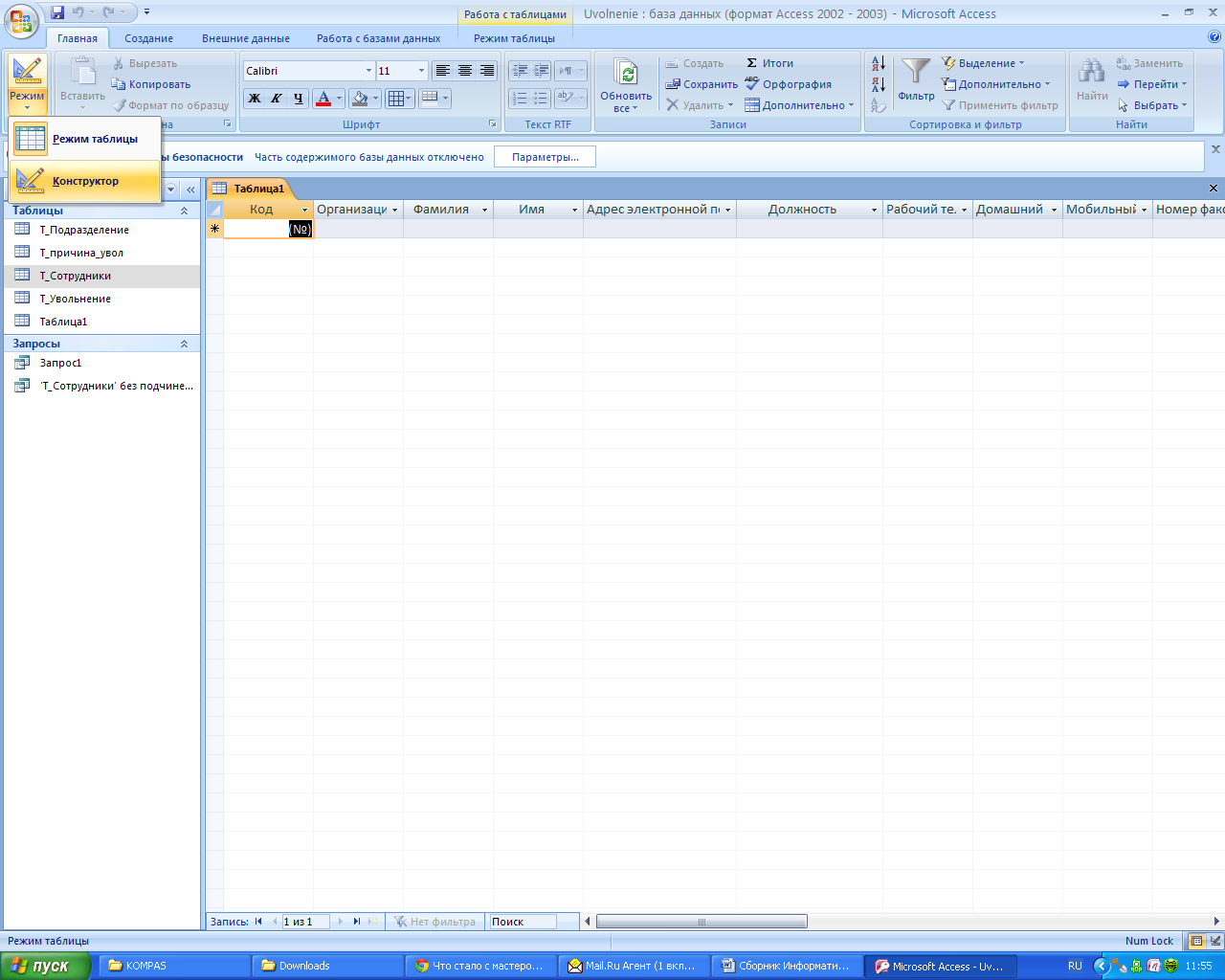Collapse the navigation pane with the chevron button
The image size is (1225, 980).
coord(190,189)
